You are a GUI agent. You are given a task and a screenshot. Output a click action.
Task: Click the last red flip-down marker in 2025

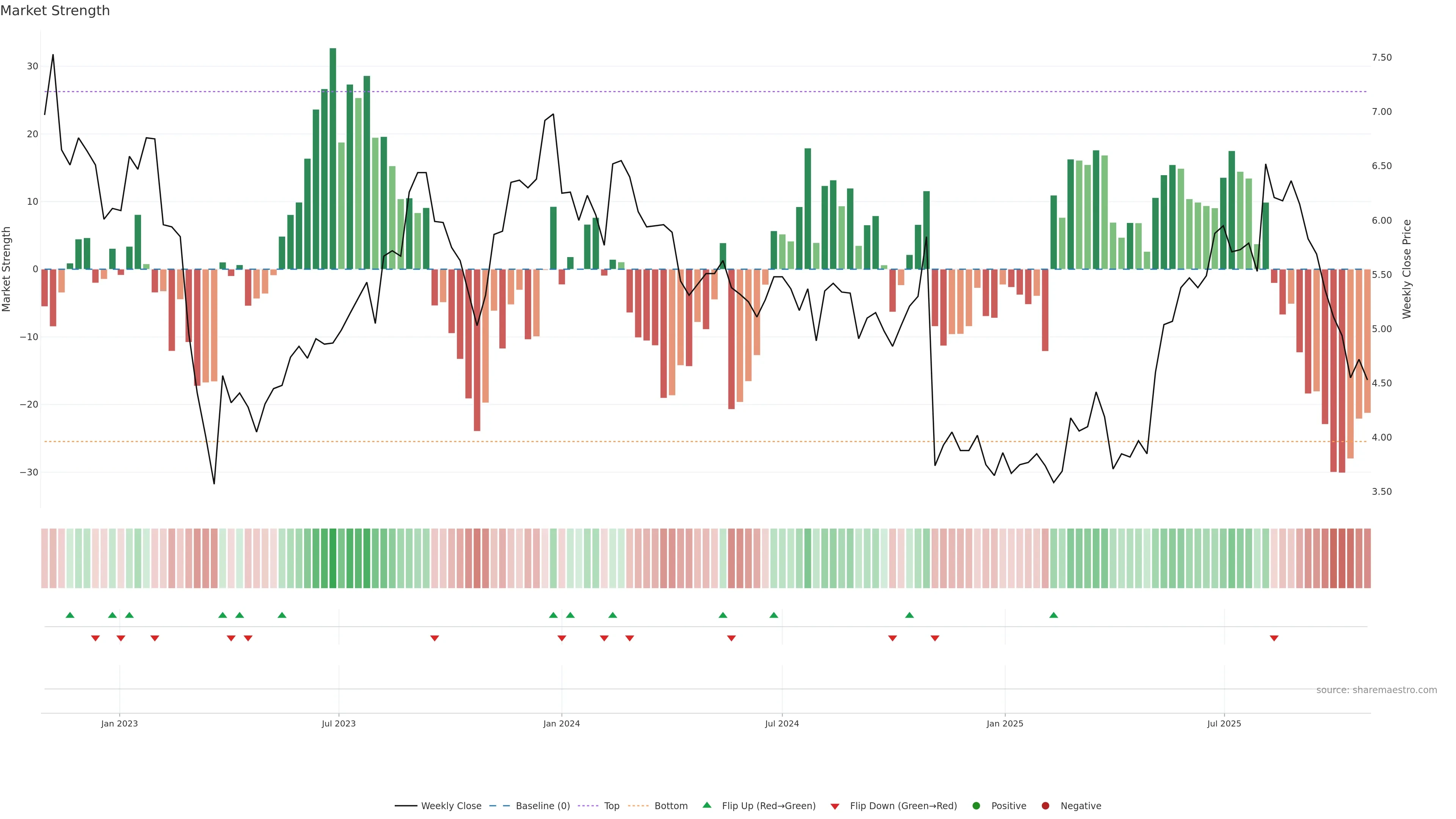point(1274,638)
